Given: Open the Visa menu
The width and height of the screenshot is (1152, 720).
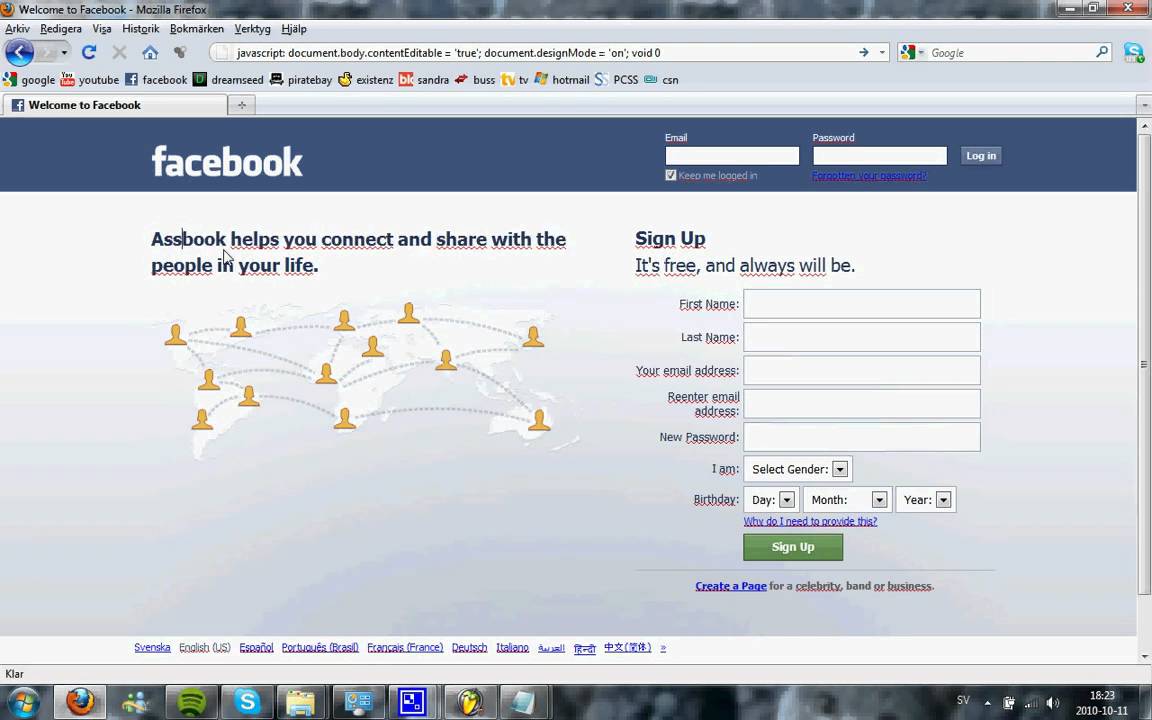Looking at the screenshot, I should click(x=102, y=29).
